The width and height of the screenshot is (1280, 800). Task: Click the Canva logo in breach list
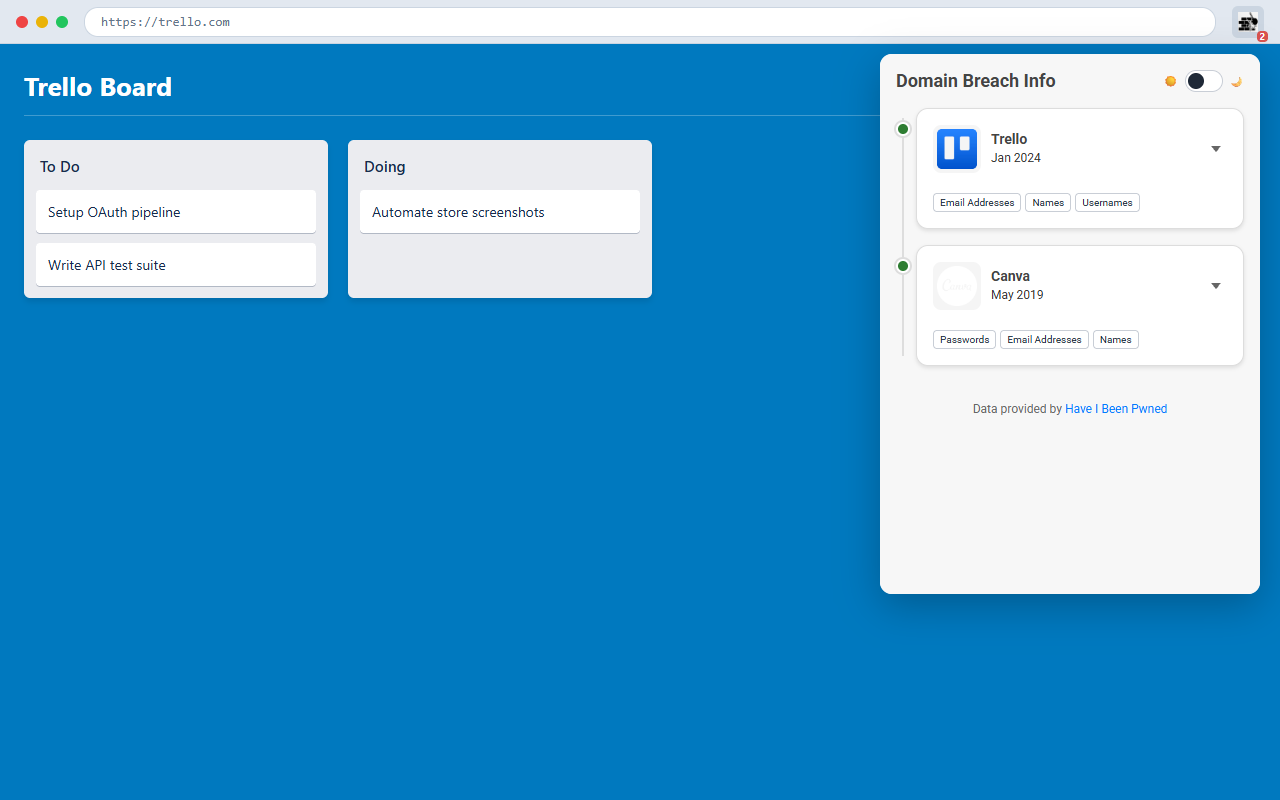click(x=957, y=286)
